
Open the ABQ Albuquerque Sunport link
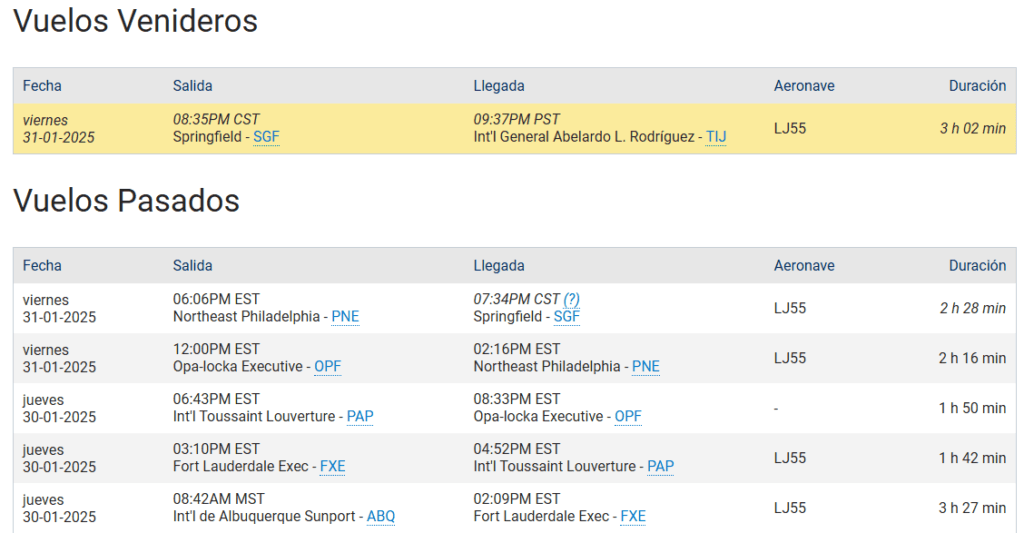(x=381, y=517)
